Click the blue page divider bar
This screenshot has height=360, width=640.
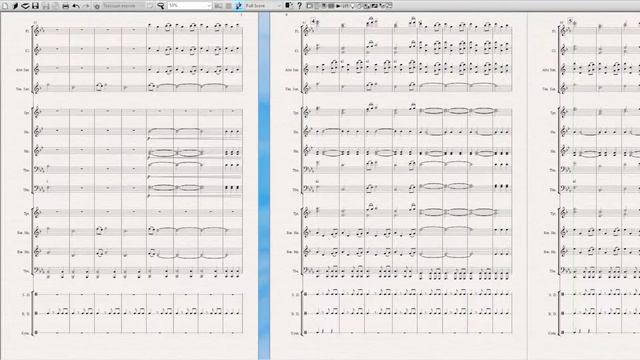[264, 186]
